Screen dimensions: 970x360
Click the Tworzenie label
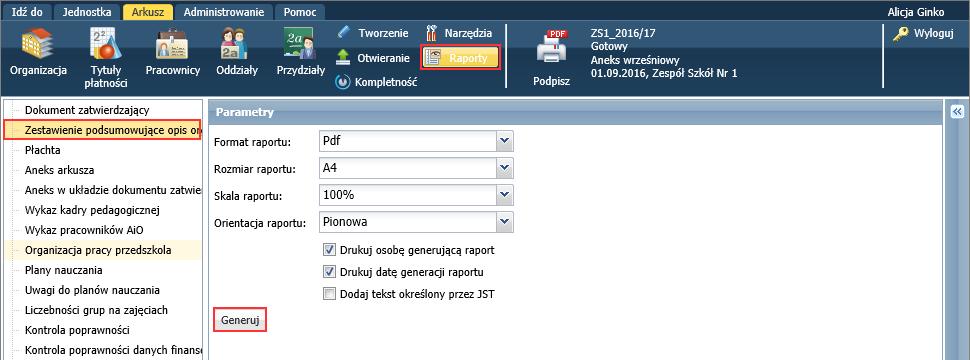384,33
